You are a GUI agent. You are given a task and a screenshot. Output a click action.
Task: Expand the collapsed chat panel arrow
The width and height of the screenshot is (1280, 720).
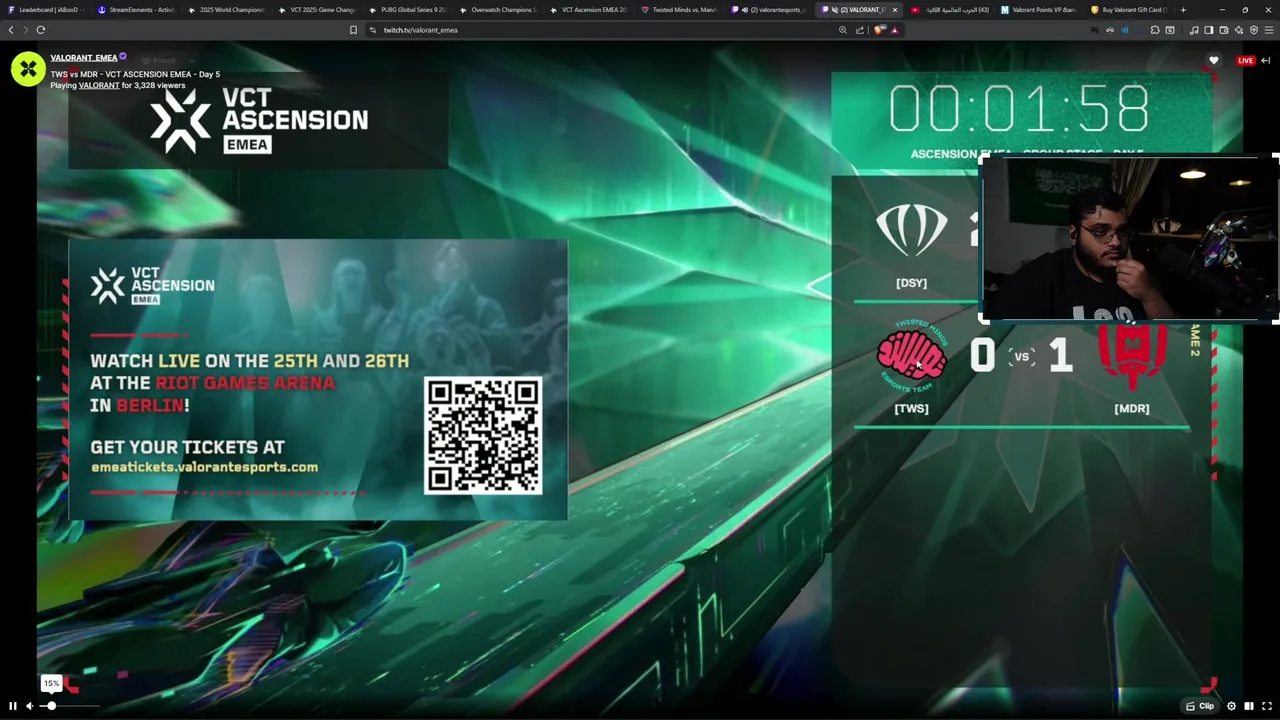click(x=1265, y=60)
